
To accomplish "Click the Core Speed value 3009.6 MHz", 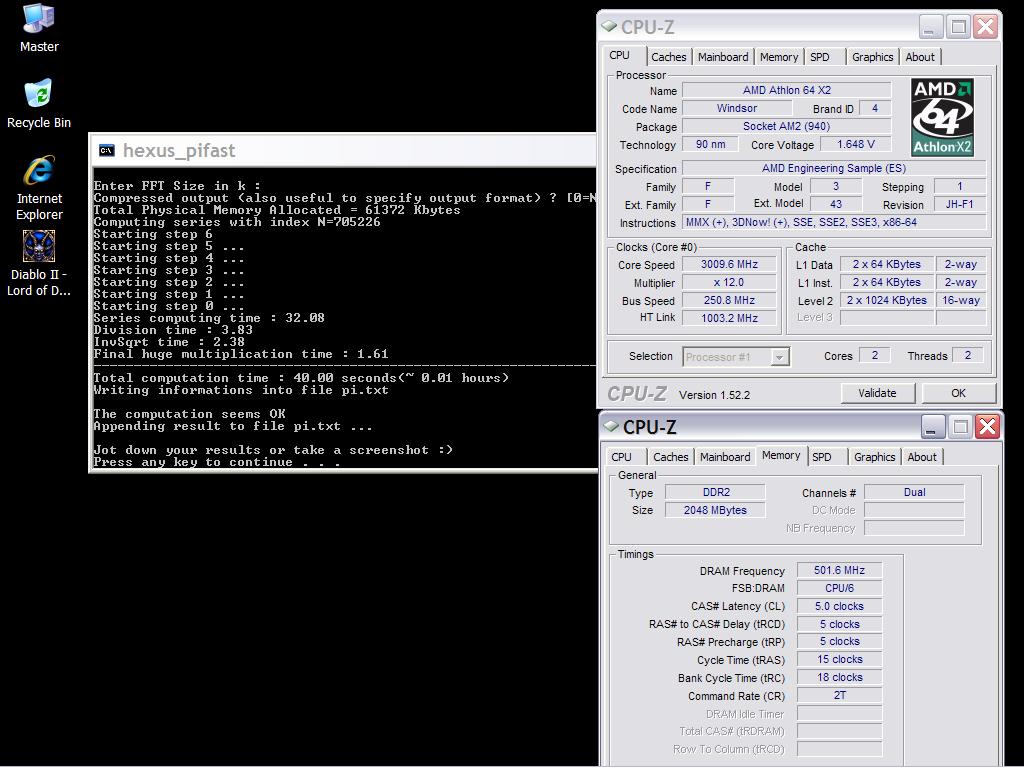I will click(x=729, y=264).
